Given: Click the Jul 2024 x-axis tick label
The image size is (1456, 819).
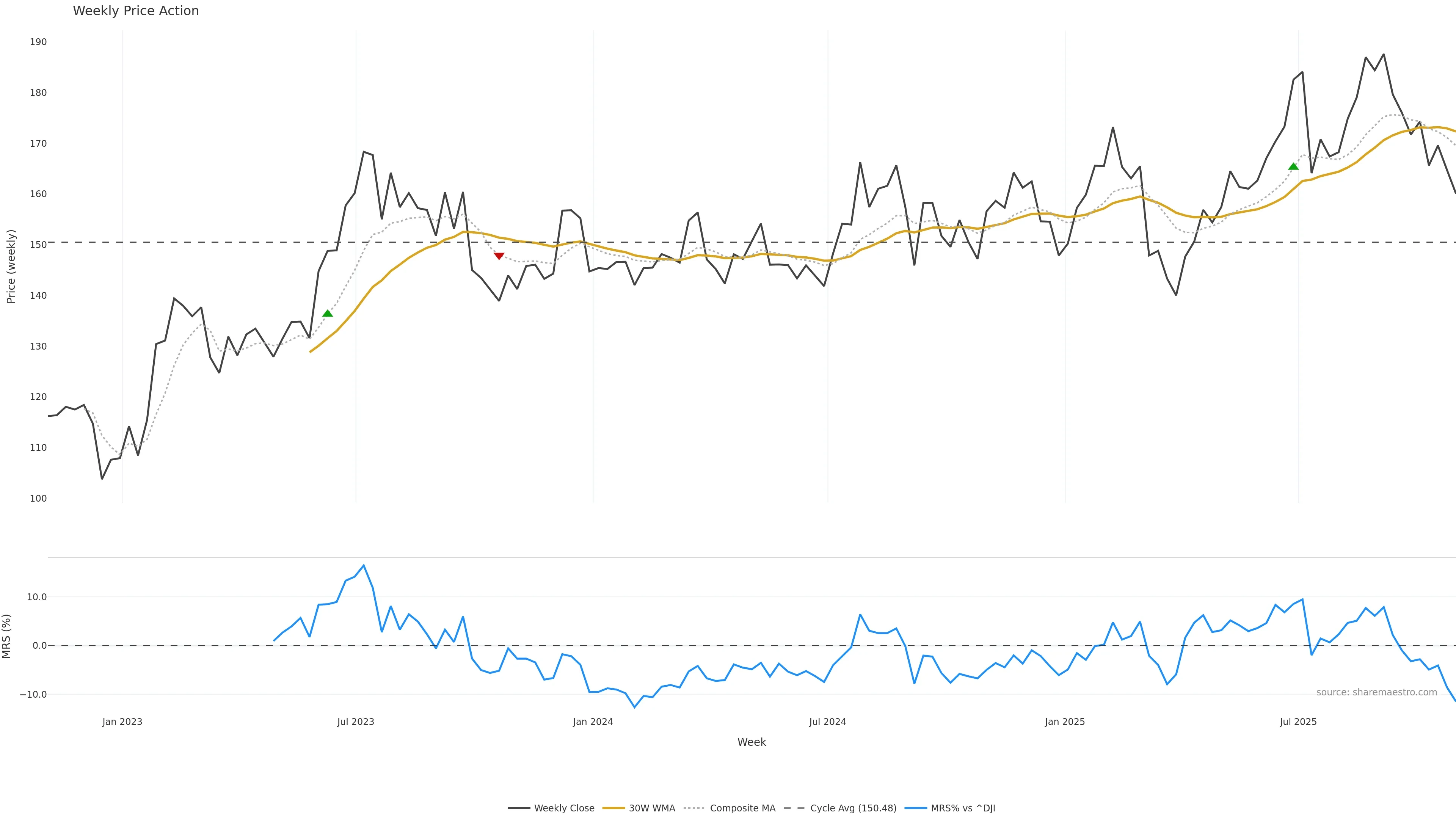Looking at the screenshot, I should click(827, 722).
